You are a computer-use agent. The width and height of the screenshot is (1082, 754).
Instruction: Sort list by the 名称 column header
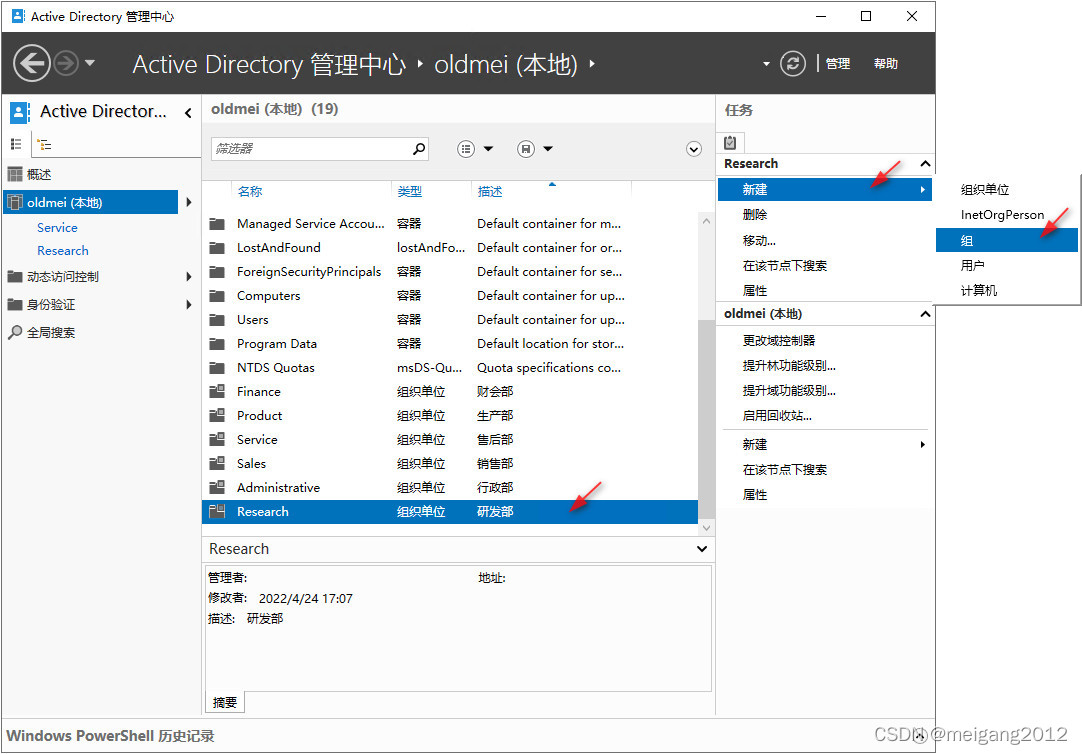[250, 191]
